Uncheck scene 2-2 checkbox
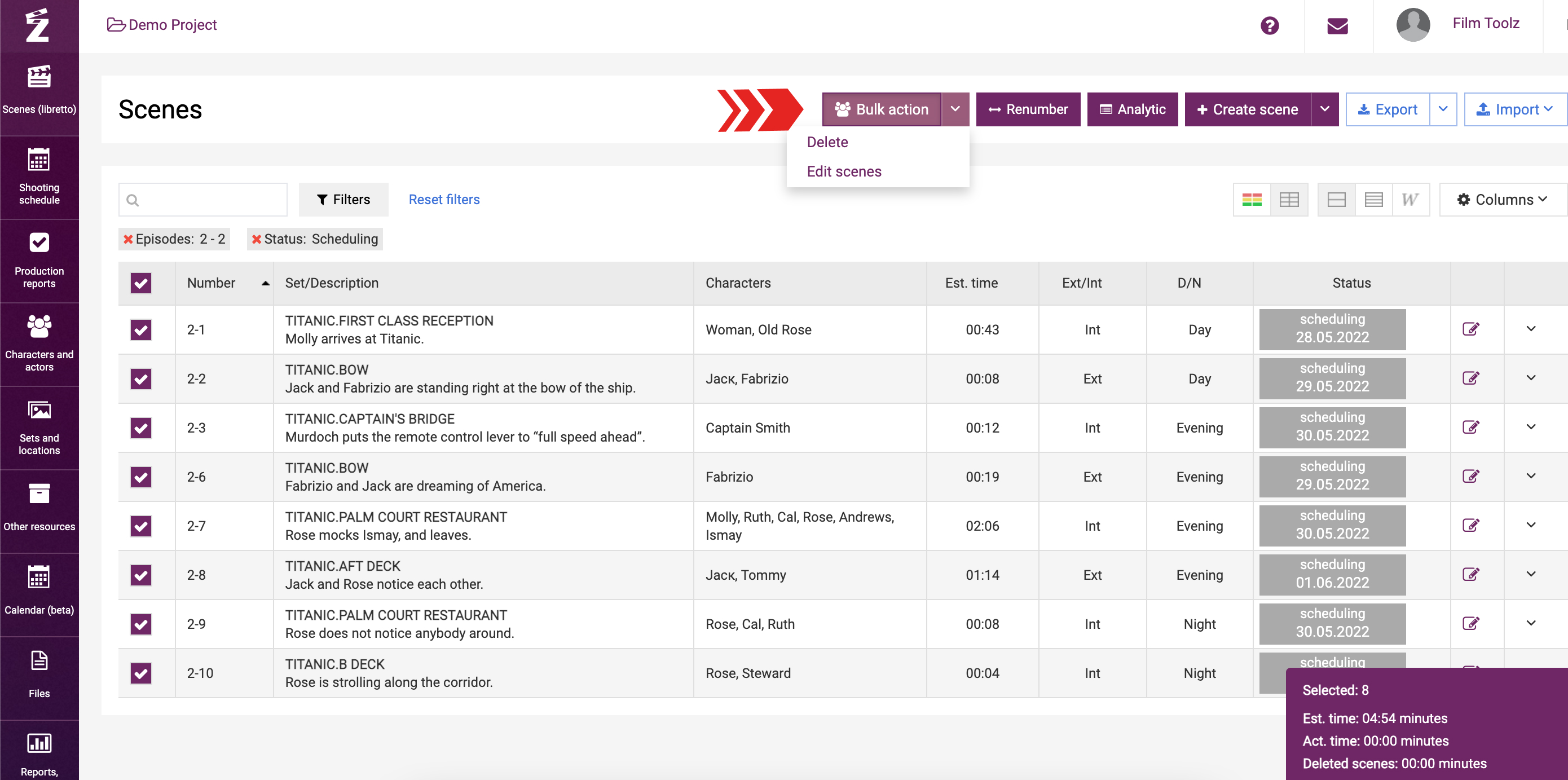This screenshot has width=1568, height=780. 140,379
